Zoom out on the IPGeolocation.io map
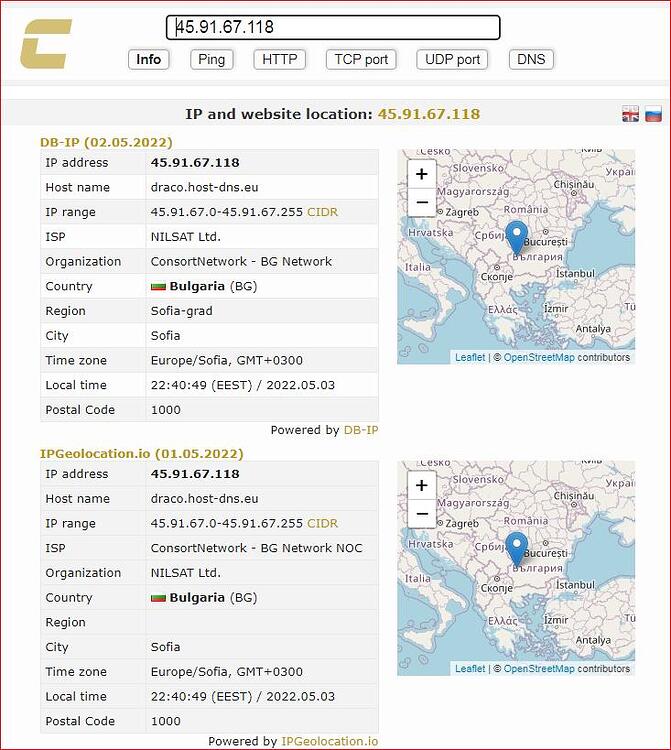 click(x=422, y=514)
